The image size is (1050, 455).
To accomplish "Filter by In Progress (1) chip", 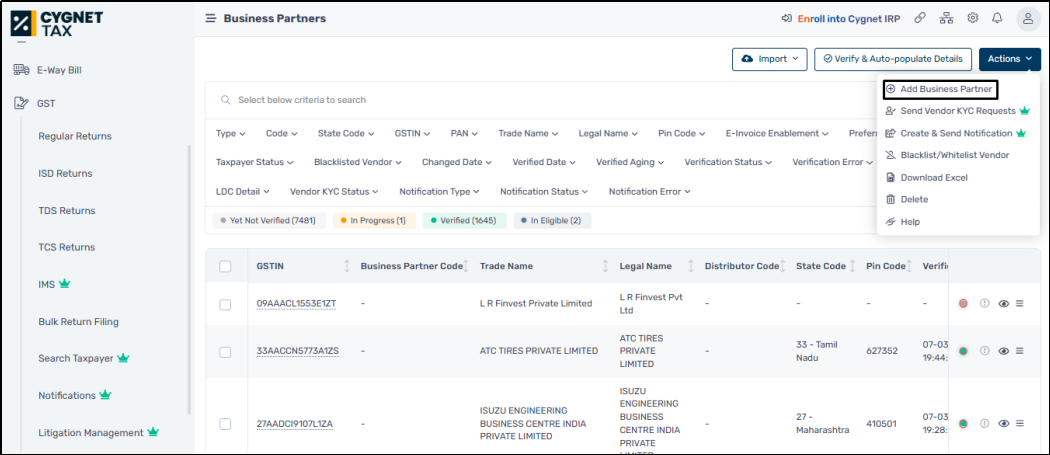I will click(374, 220).
